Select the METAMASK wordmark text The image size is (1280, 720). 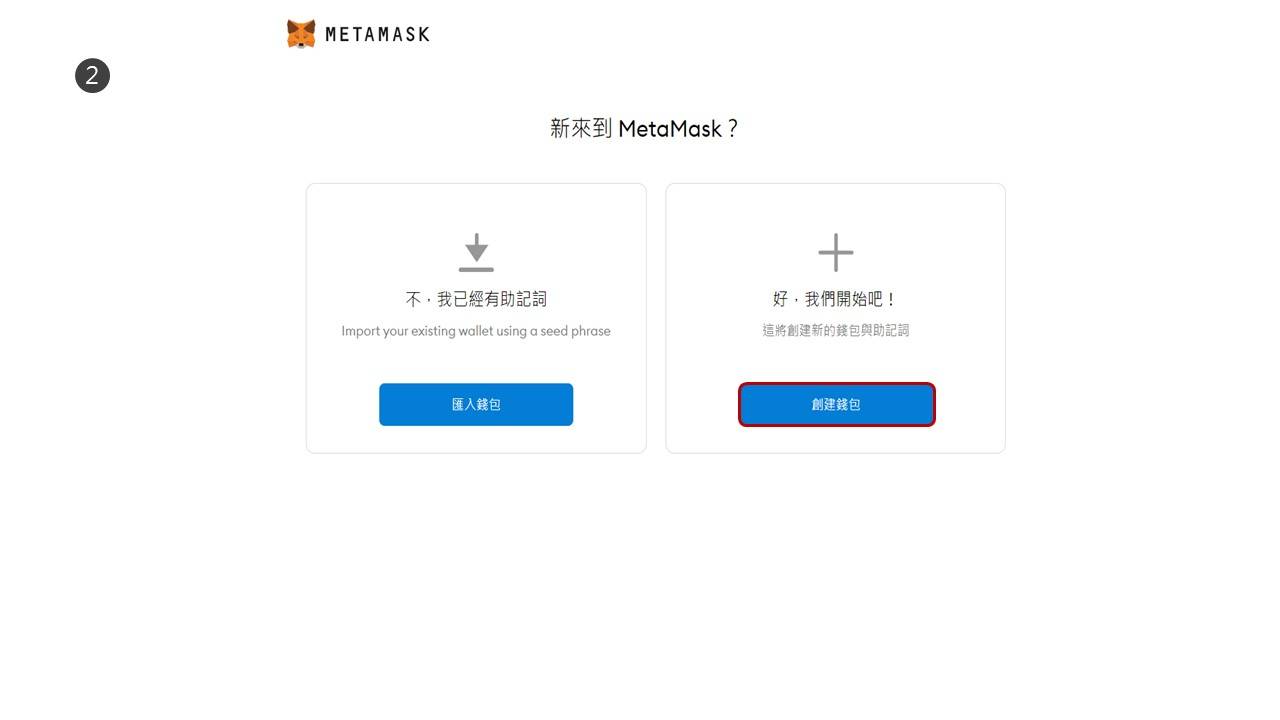pyautogui.click(x=378, y=34)
